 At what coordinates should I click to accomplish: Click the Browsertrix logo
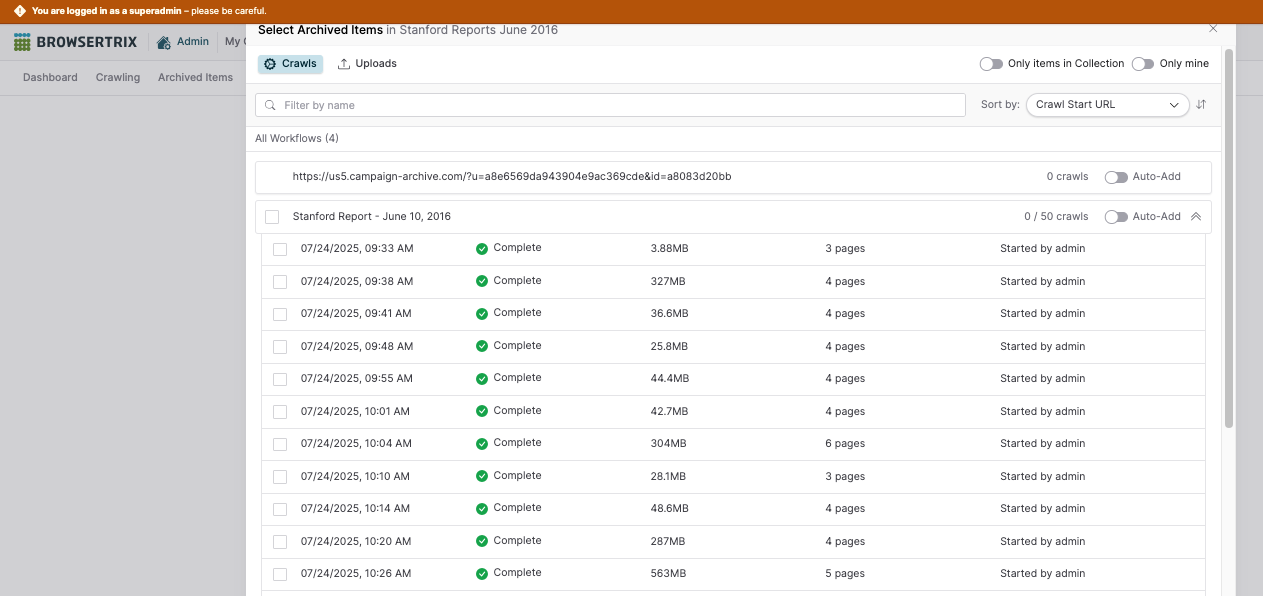click(x=77, y=43)
